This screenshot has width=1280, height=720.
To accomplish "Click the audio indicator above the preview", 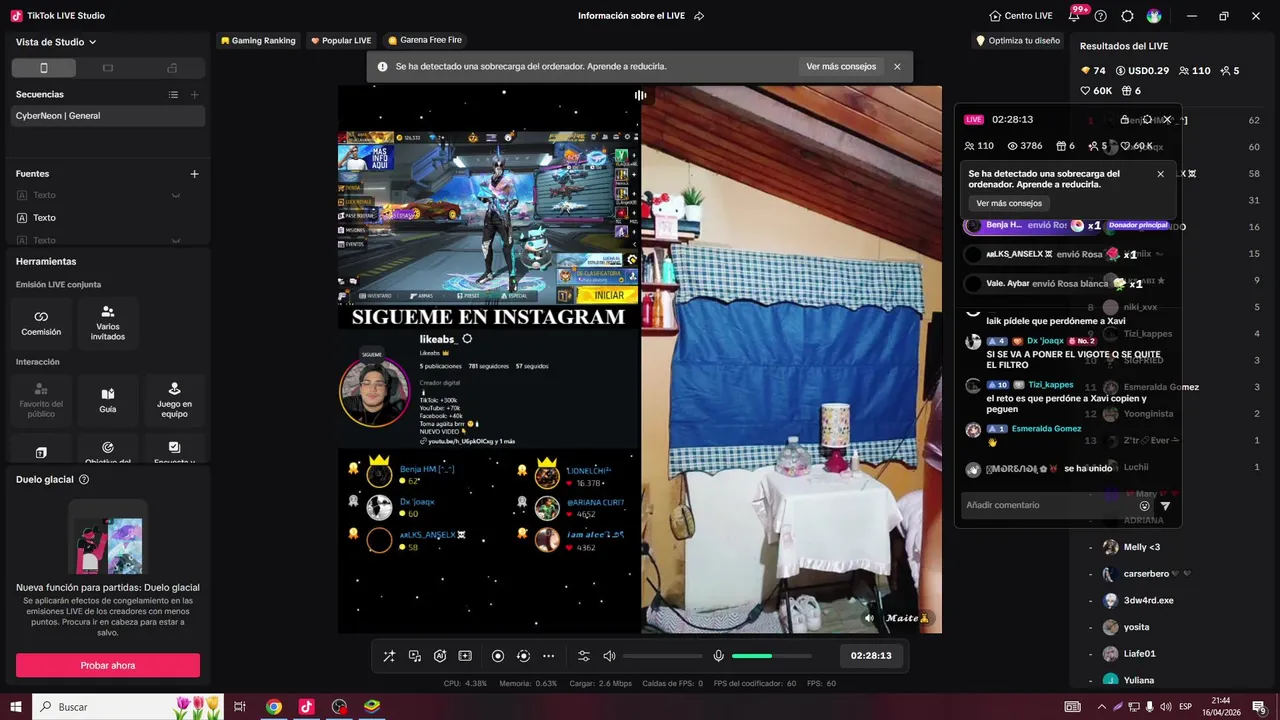I will (640, 95).
